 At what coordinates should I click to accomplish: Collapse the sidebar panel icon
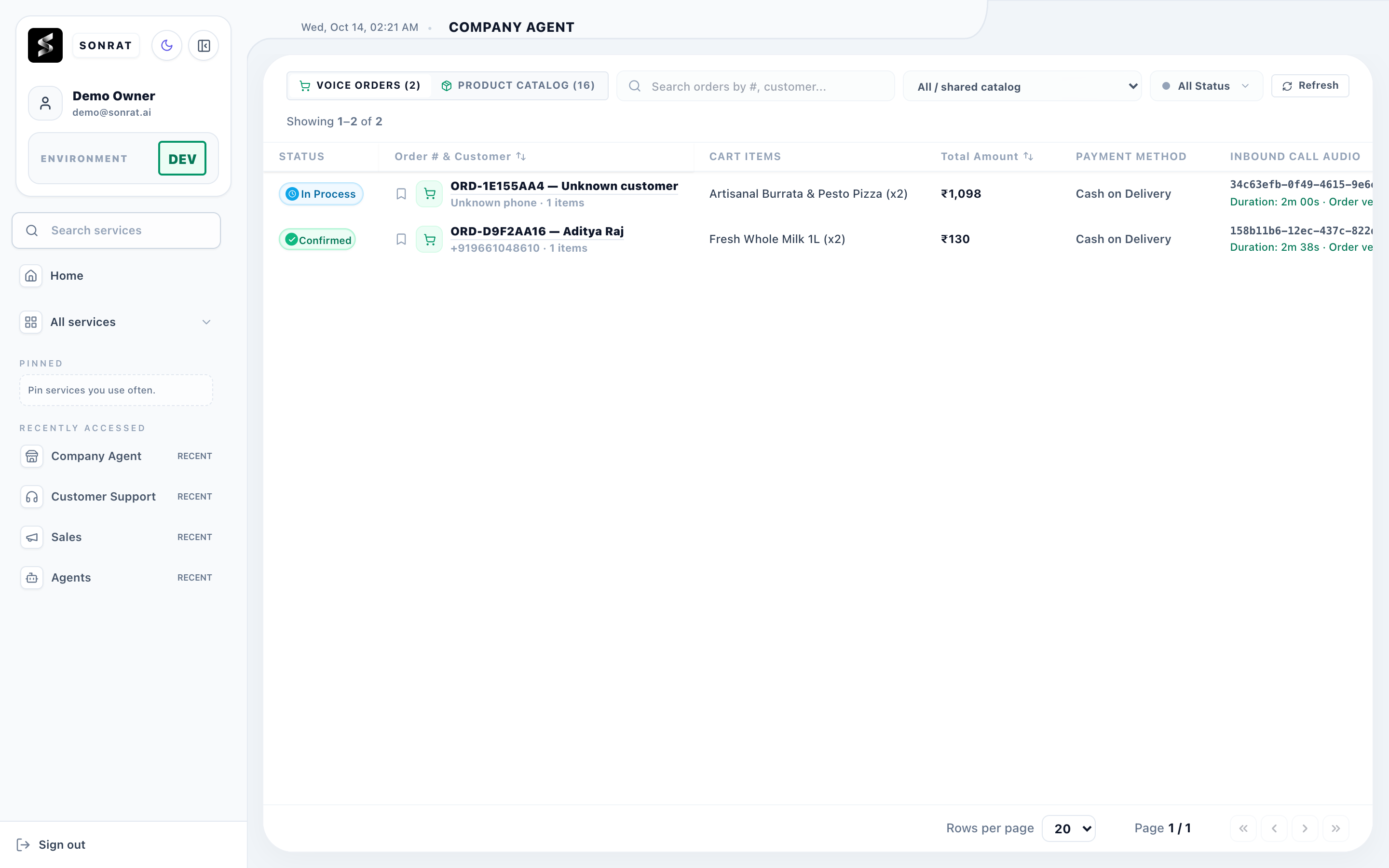tap(204, 45)
